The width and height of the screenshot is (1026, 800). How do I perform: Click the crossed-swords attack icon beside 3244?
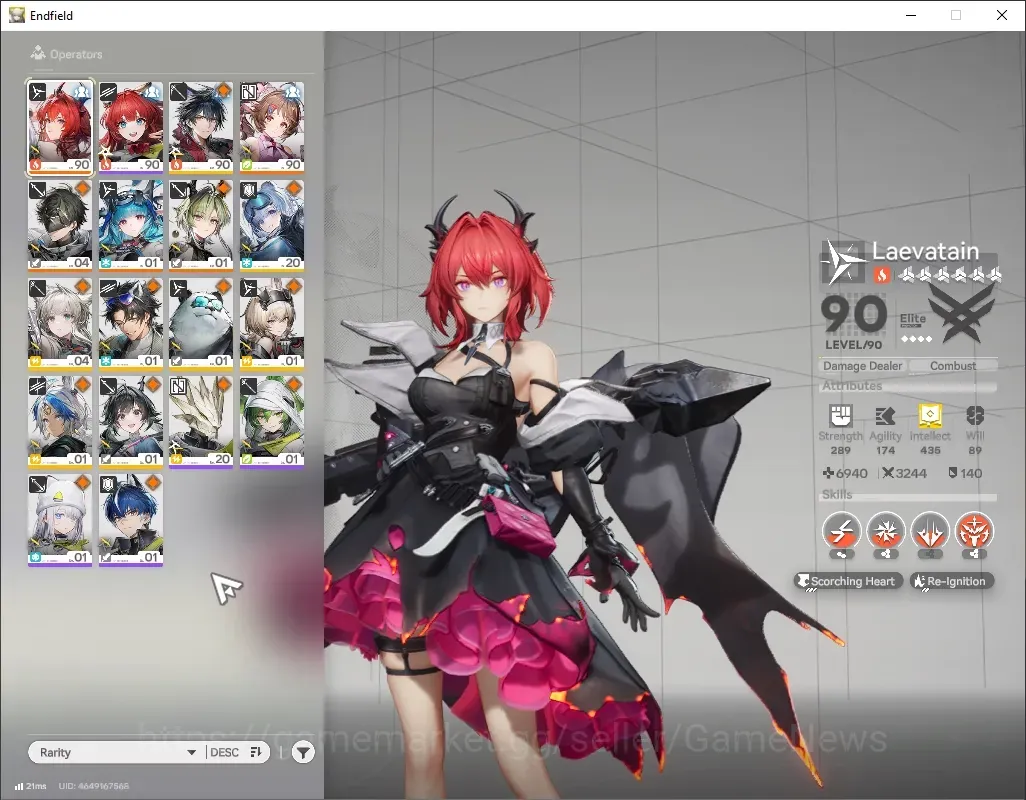tap(887, 473)
